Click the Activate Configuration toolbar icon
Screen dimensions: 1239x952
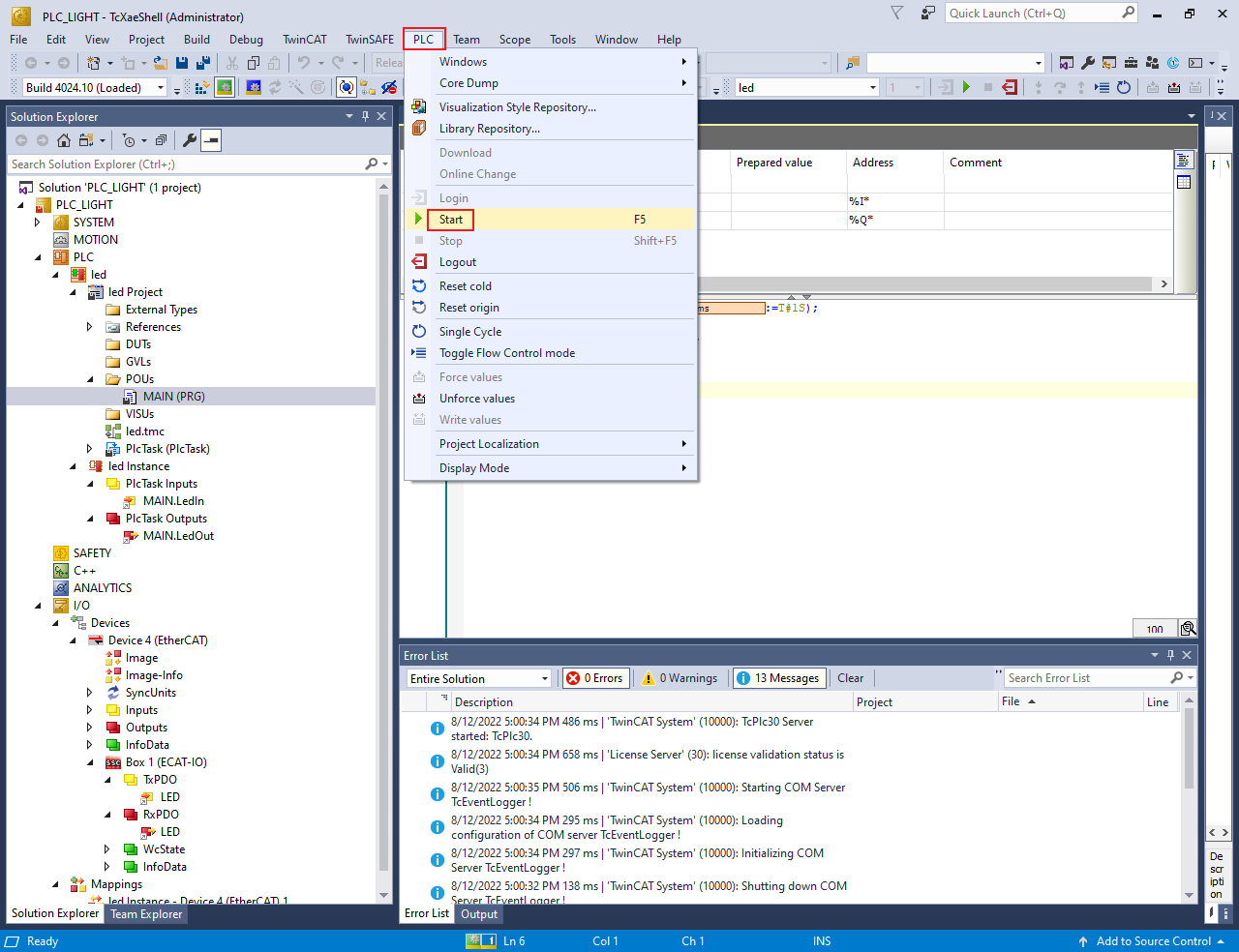coord(202,87)
